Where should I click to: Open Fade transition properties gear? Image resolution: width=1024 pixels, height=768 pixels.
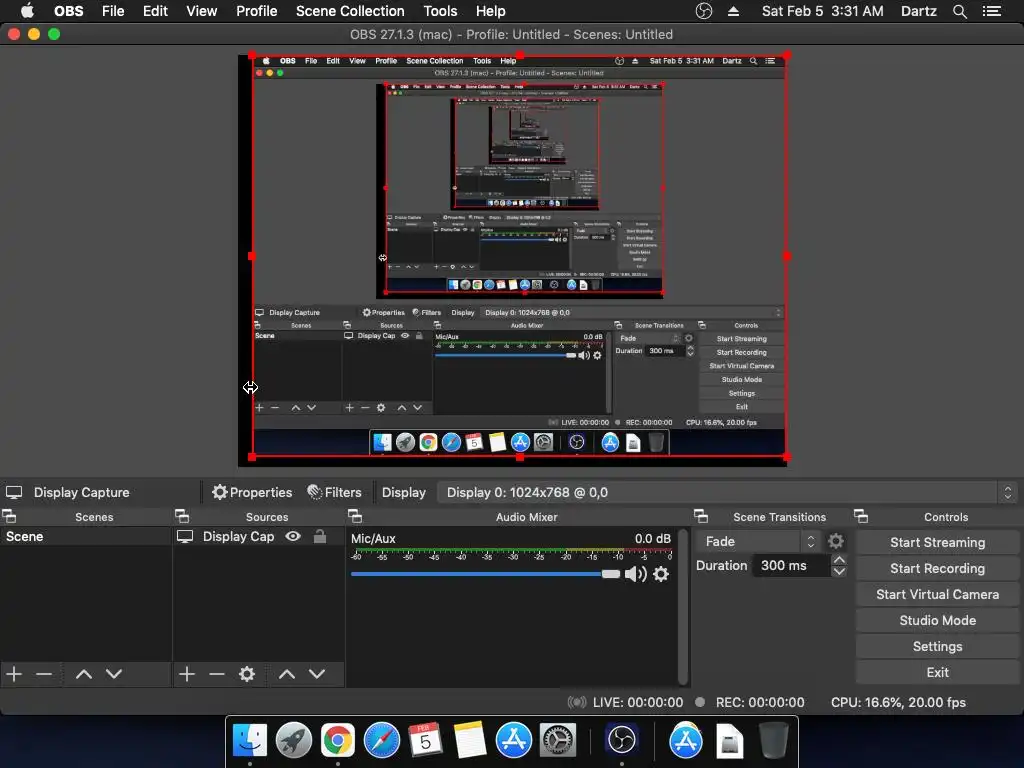835,541
